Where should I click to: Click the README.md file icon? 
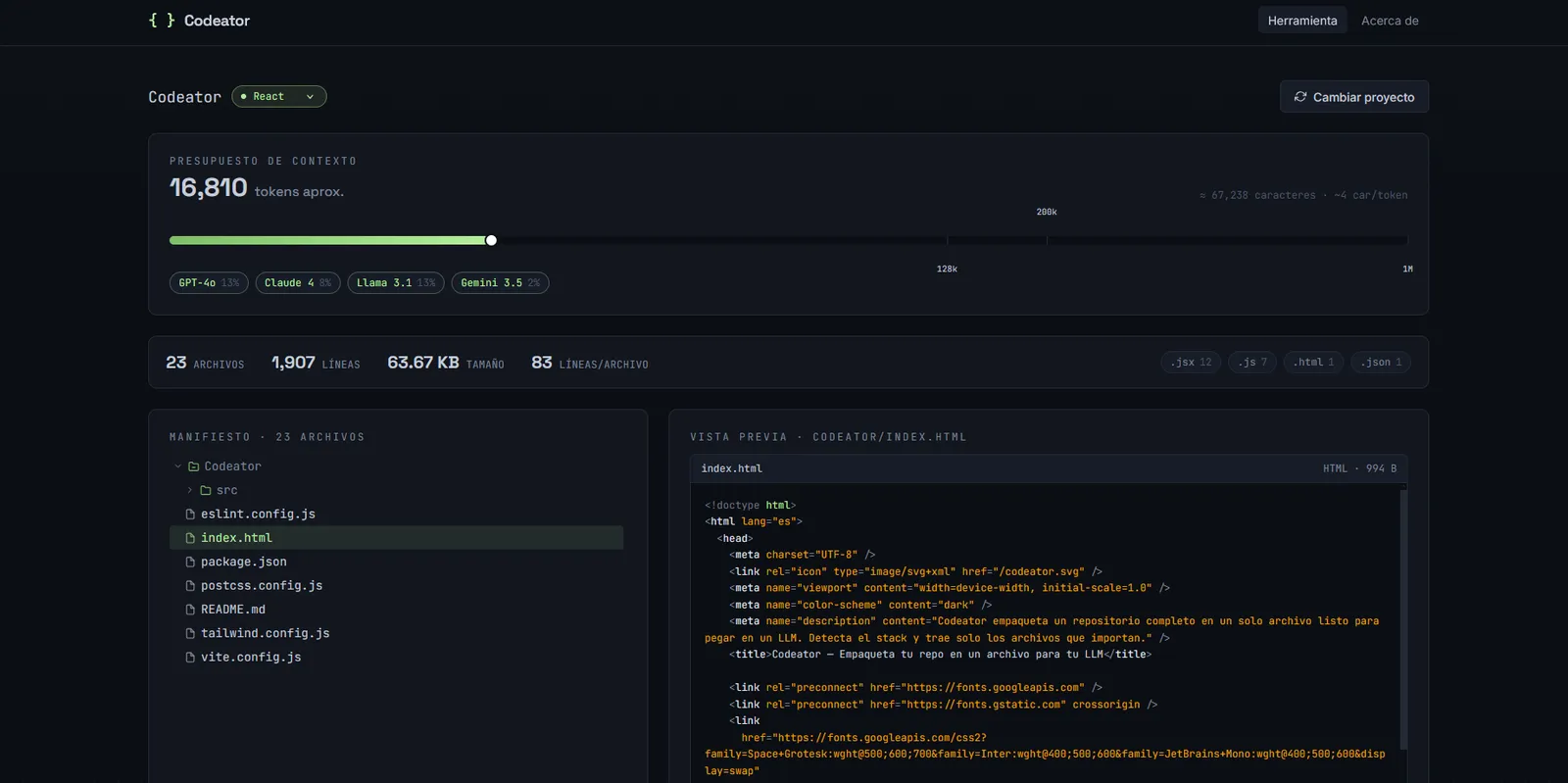(190, 610)
